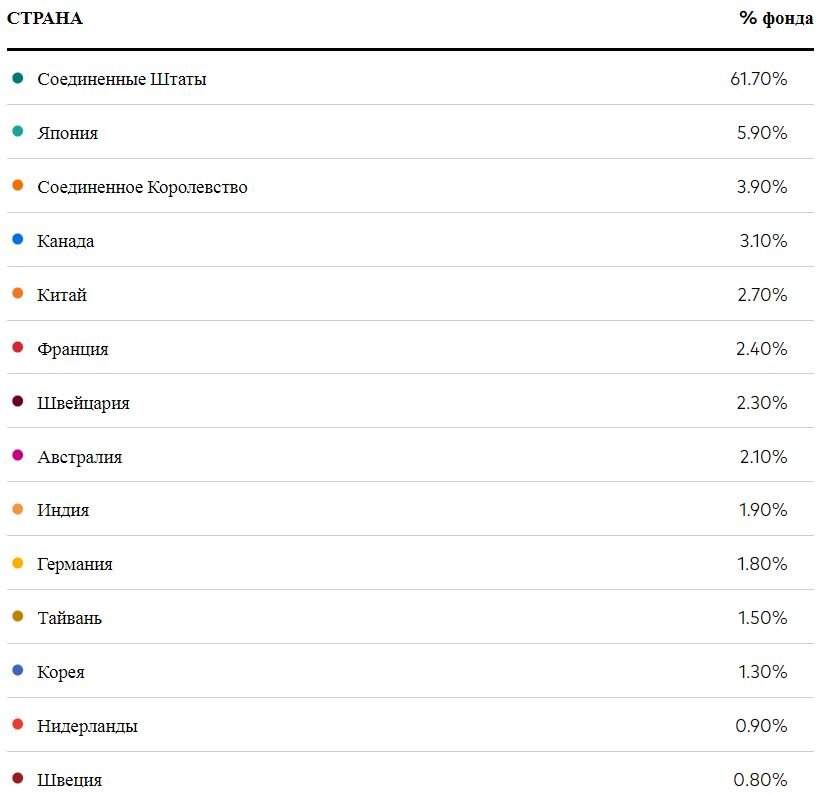Click the % фонда column header
This screenshot has height=795, width=824.
tap(776, 18)
